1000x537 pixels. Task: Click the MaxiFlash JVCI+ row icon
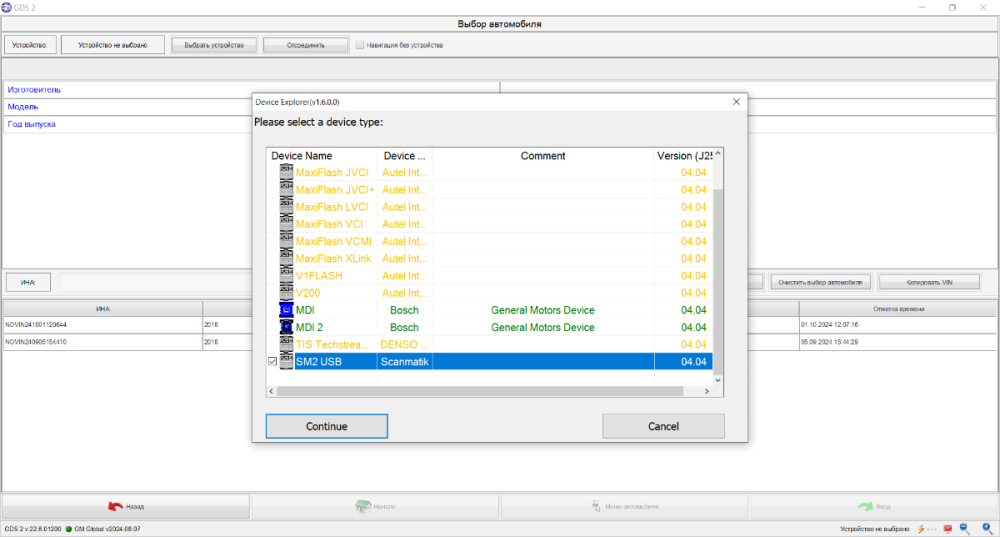(286, 189)
